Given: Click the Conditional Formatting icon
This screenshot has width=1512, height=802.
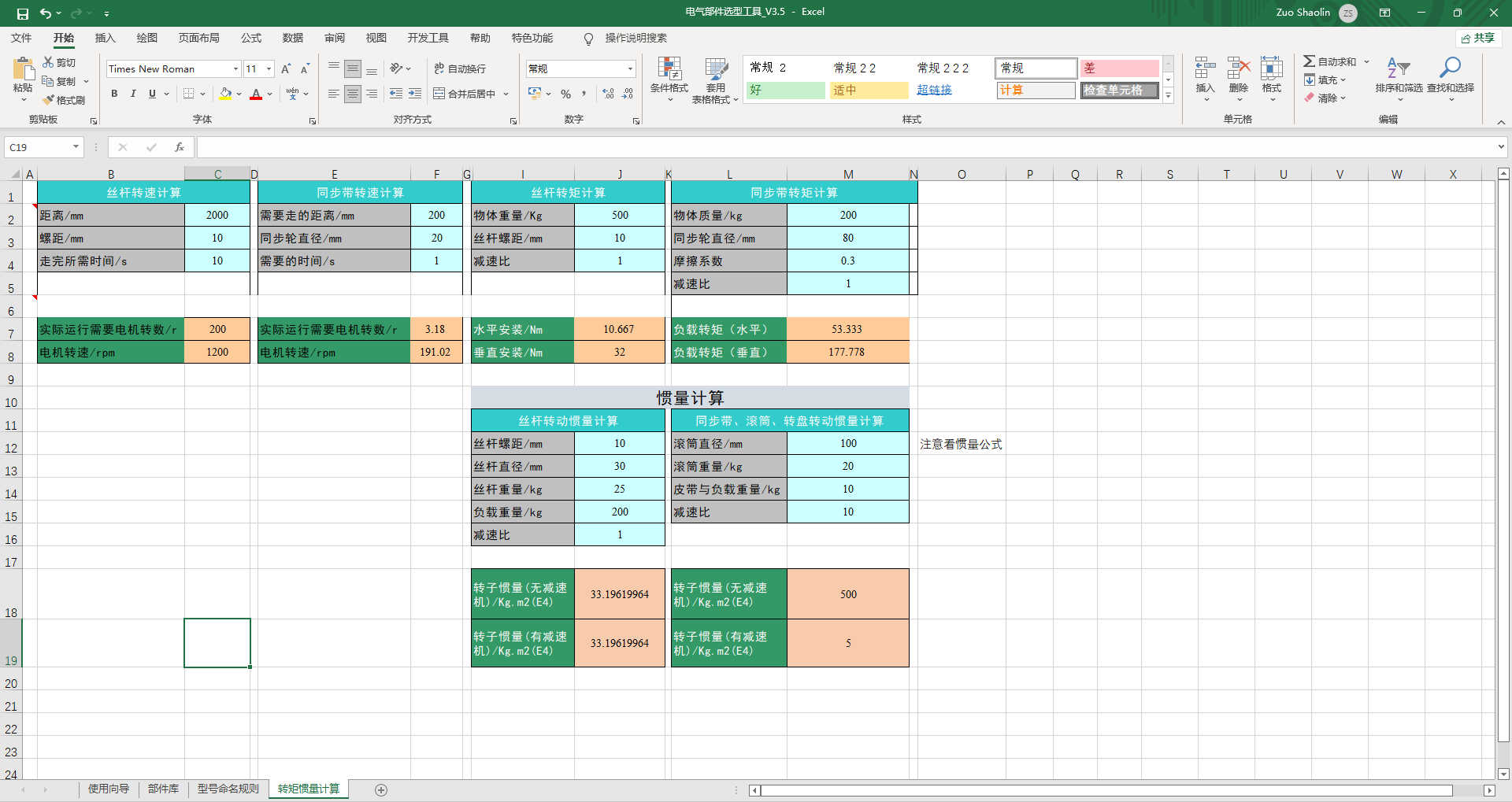Looking at the screenshot, I should point(669,70).
